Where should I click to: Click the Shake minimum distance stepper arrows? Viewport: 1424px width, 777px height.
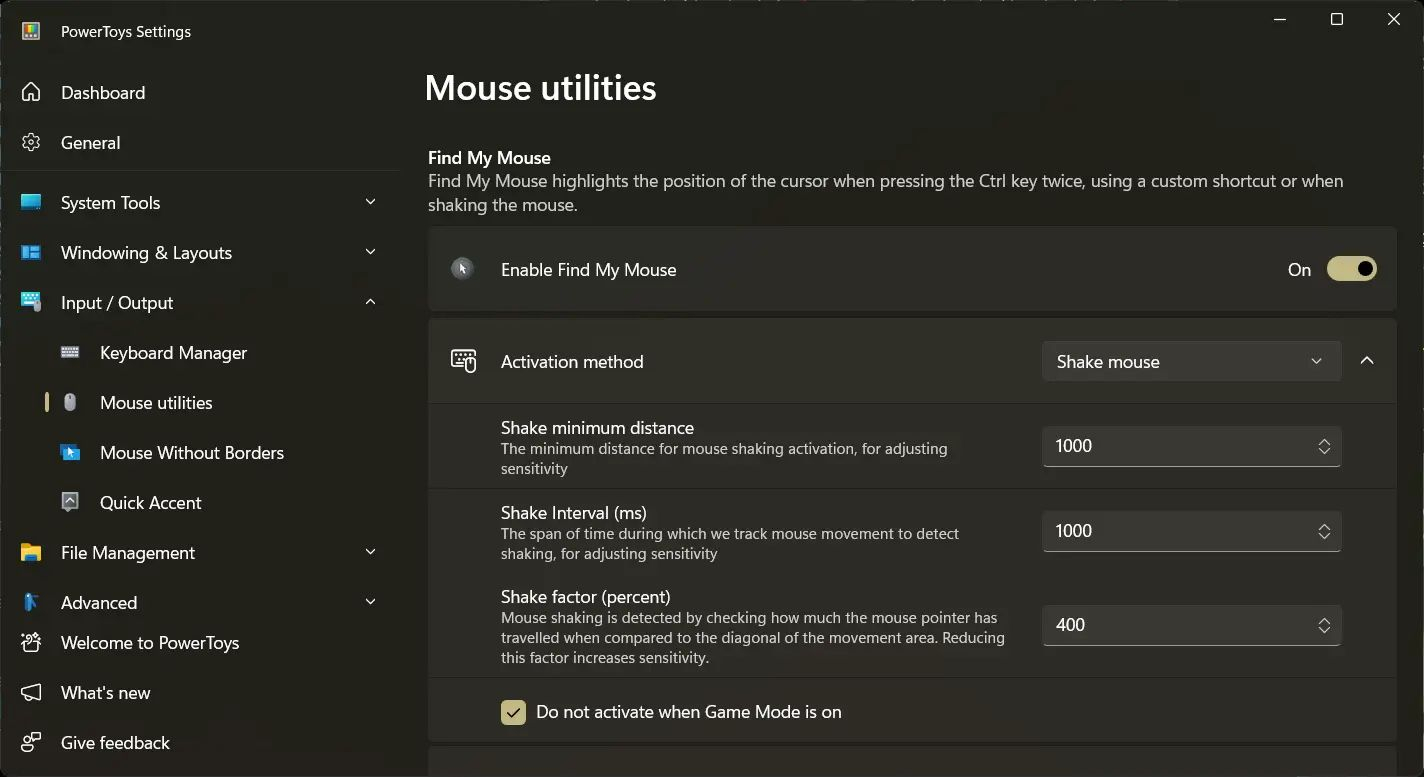coord(1324,446)
